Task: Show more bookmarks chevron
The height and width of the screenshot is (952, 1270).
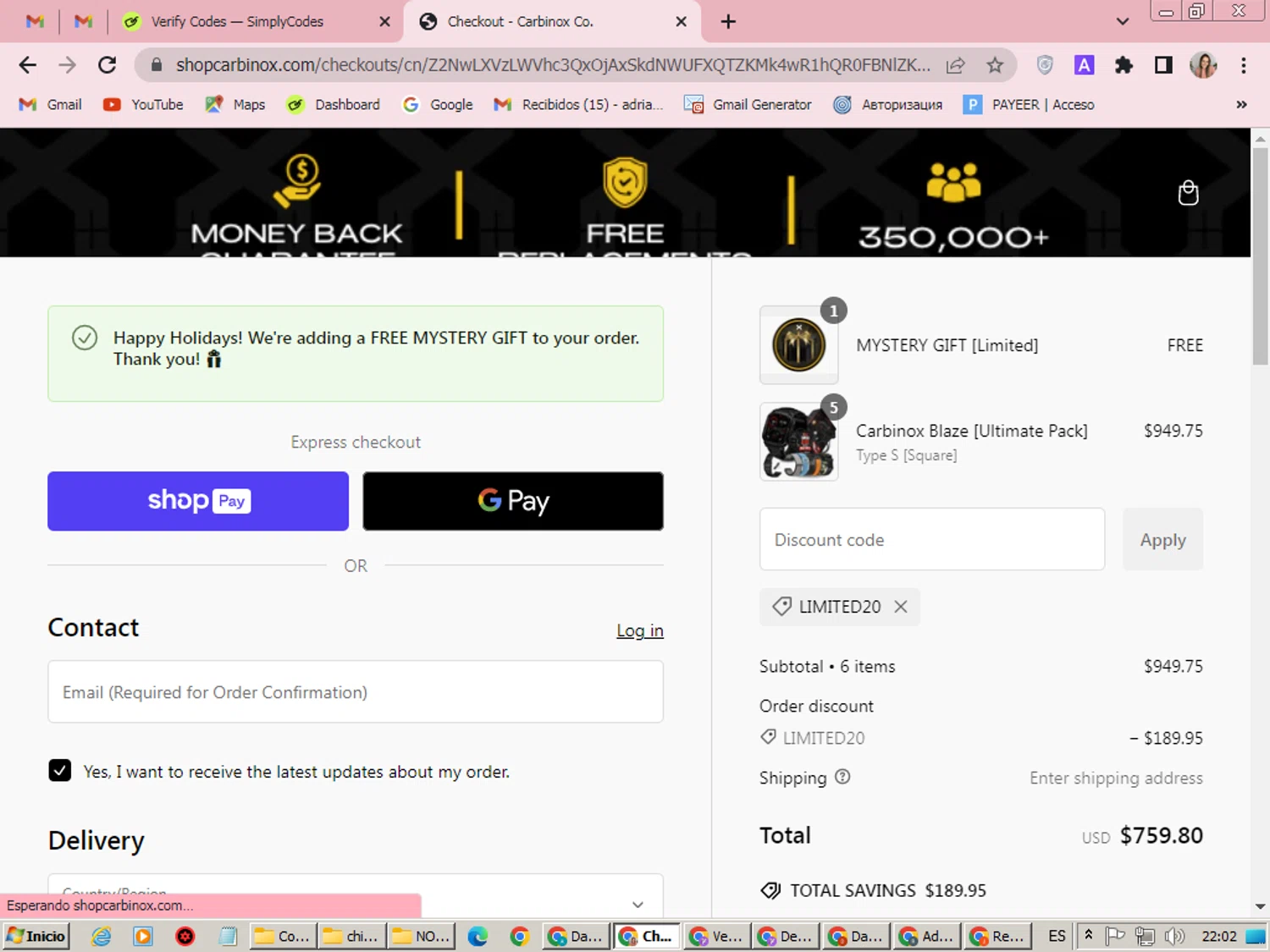Action: tap(1241, 104)
